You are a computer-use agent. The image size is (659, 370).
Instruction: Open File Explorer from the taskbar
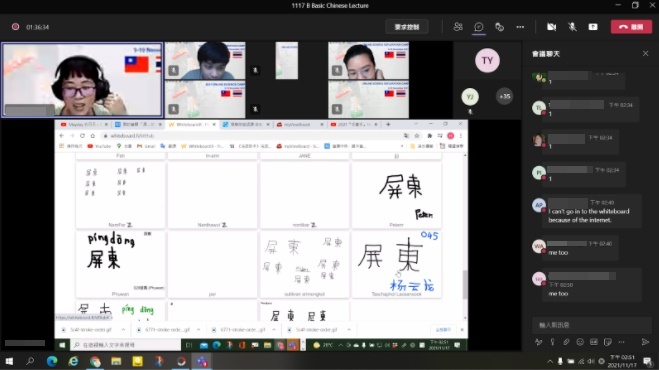(x=116, y=361)
